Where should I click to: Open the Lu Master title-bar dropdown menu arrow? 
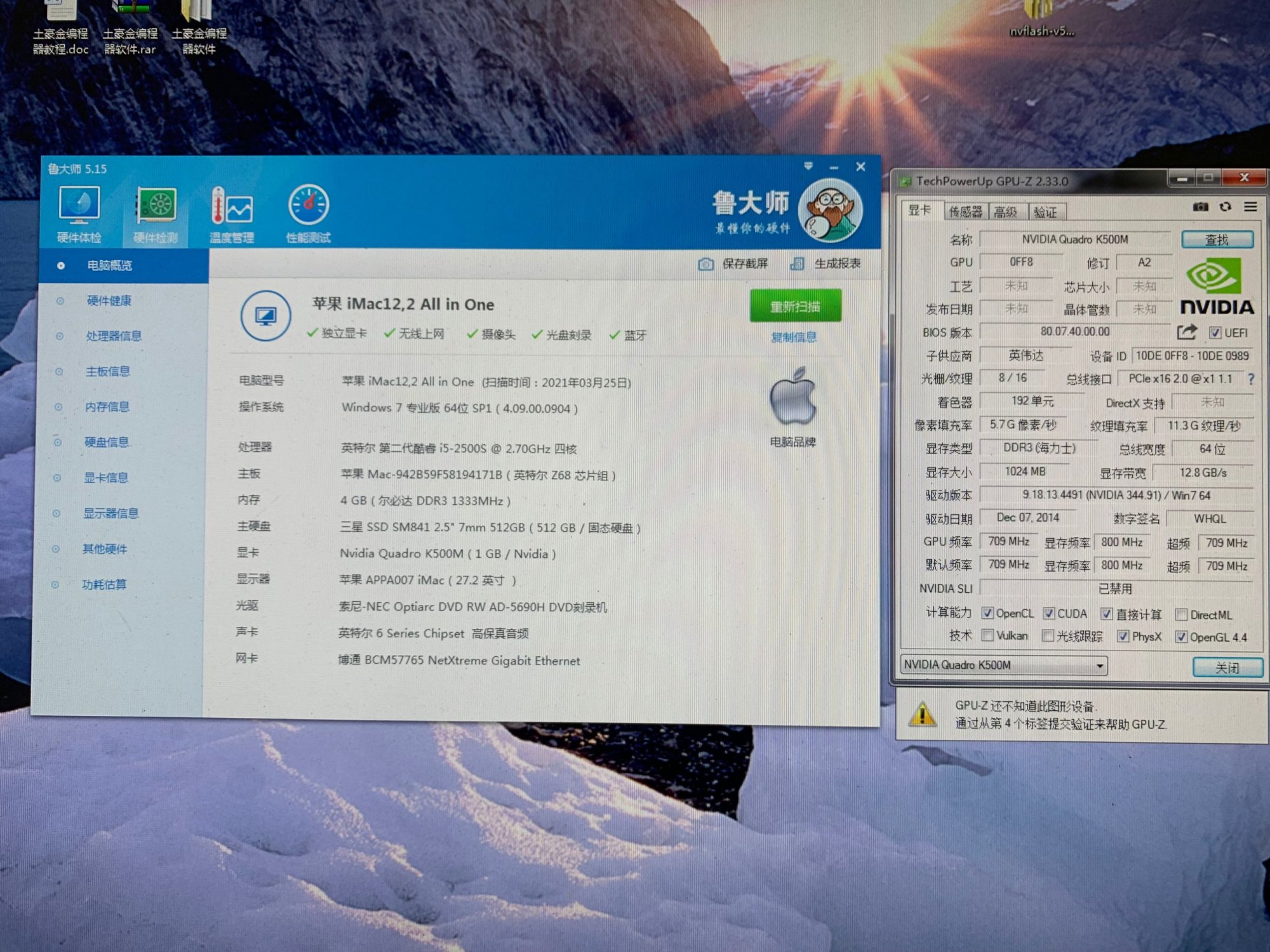pos(808,166)
